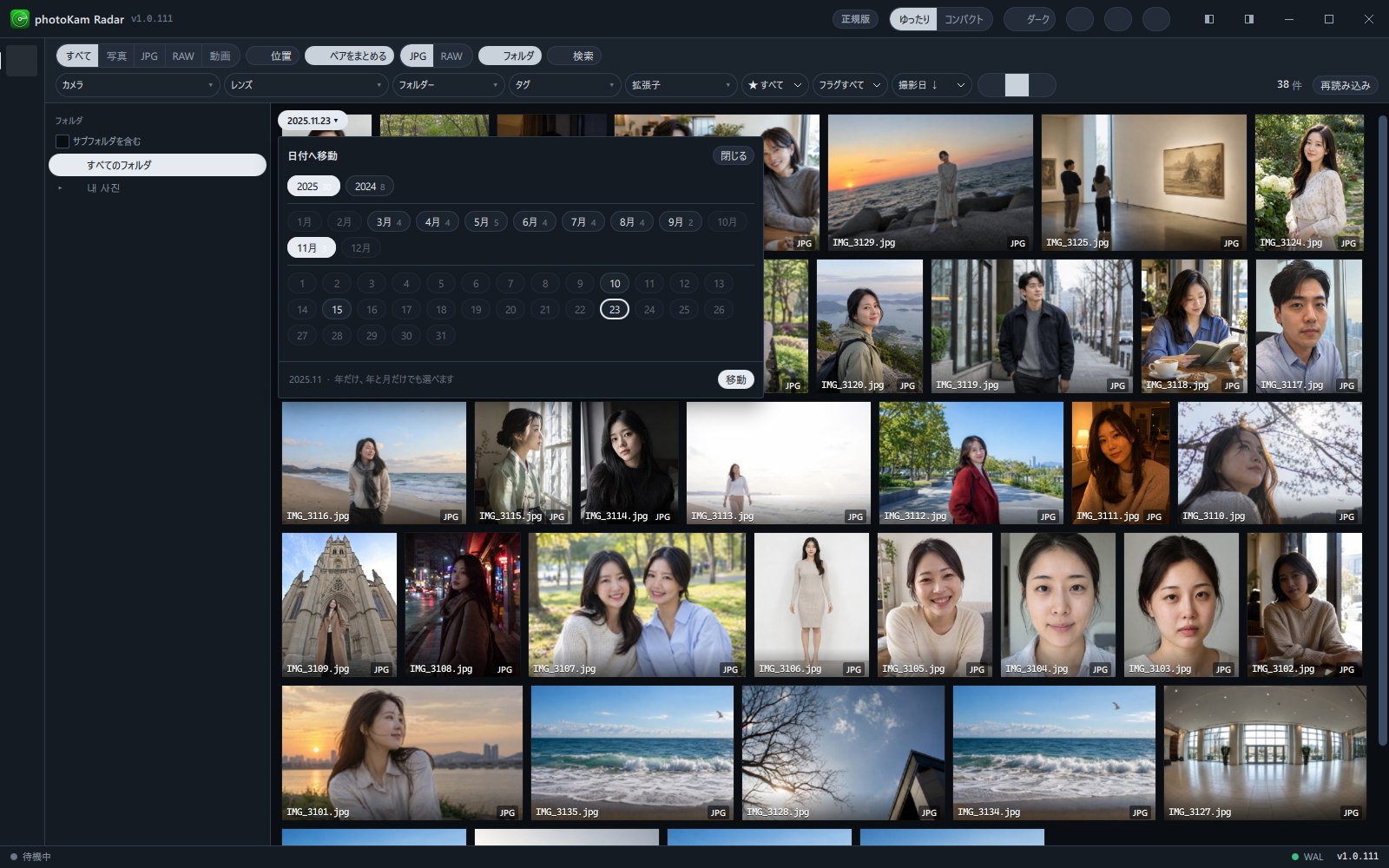Click the 再読み込み button
This screenshot has height=868, width=1389.
(1345, 85)
